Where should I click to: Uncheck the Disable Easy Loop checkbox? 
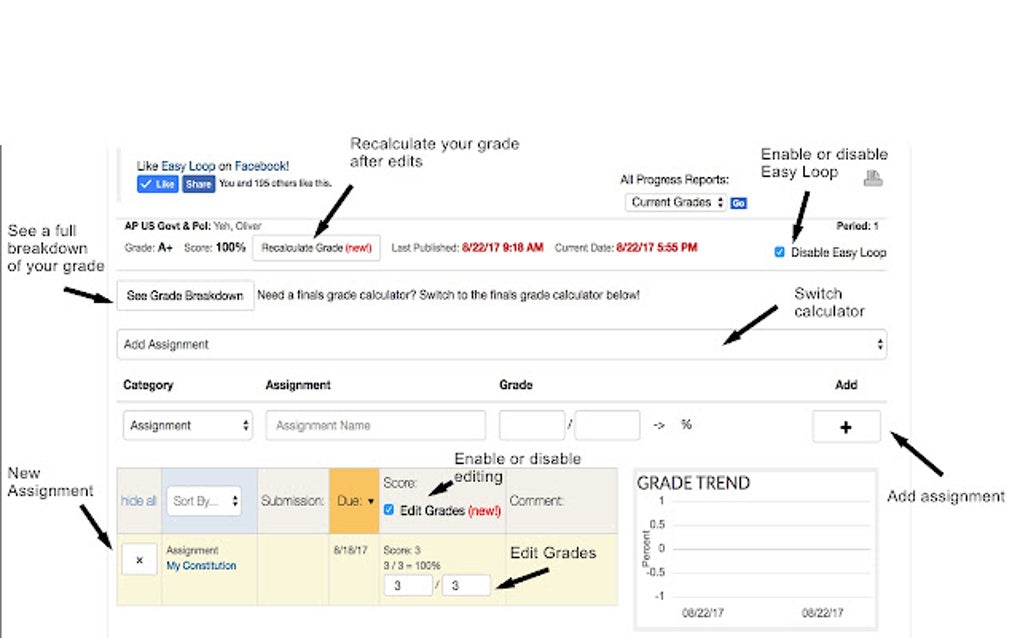coord(779,252)
